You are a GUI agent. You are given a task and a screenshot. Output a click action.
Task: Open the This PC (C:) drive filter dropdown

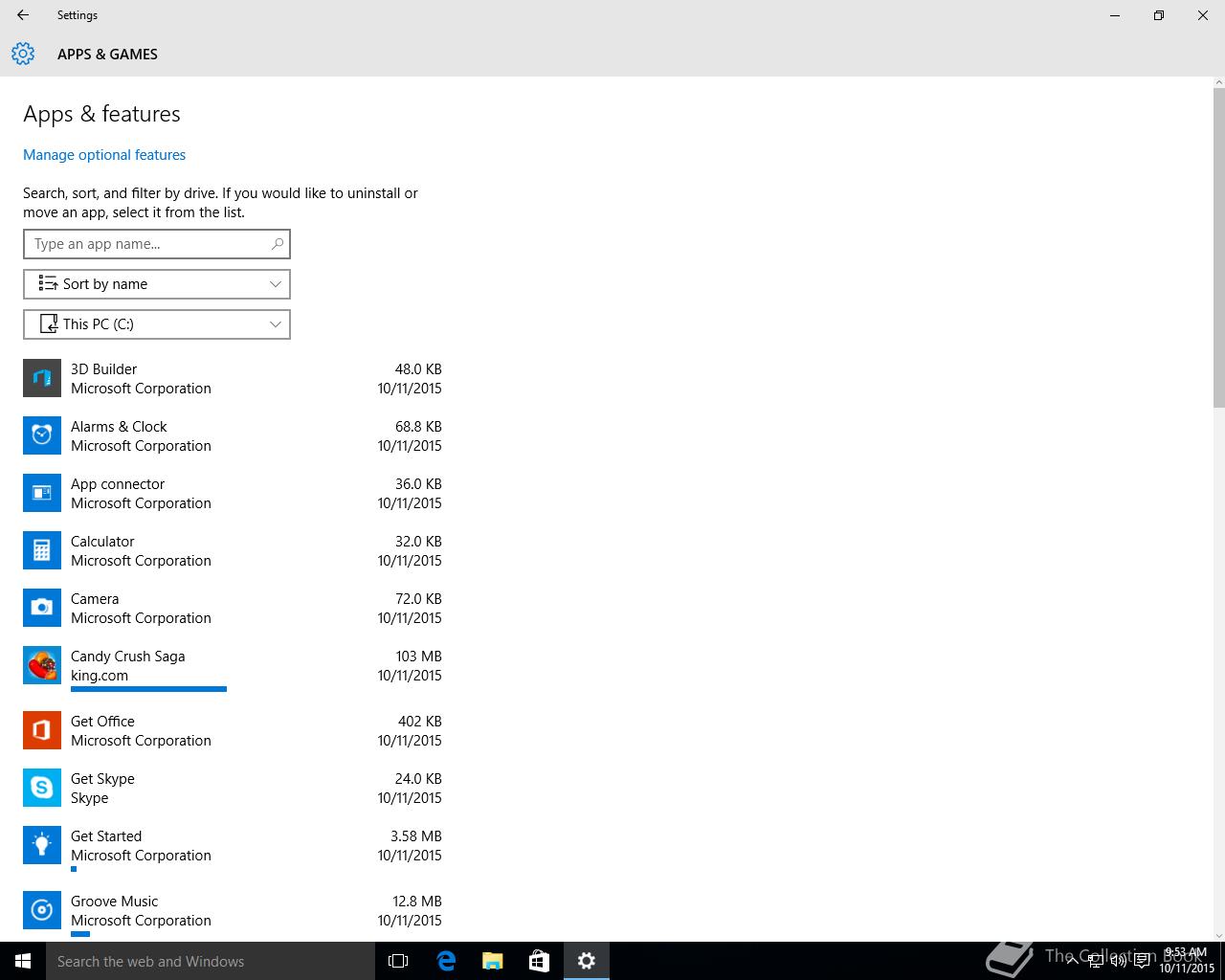coord(157,324)
